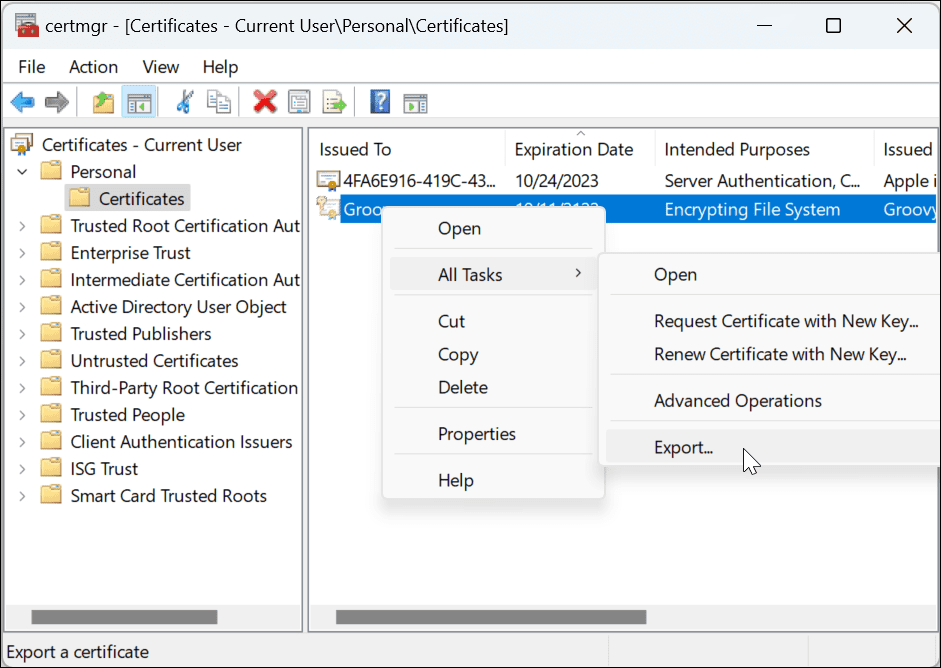The image size is (941, 668).
Task: Open the Action menu in menu bar
Action: (x=93, y=67)
